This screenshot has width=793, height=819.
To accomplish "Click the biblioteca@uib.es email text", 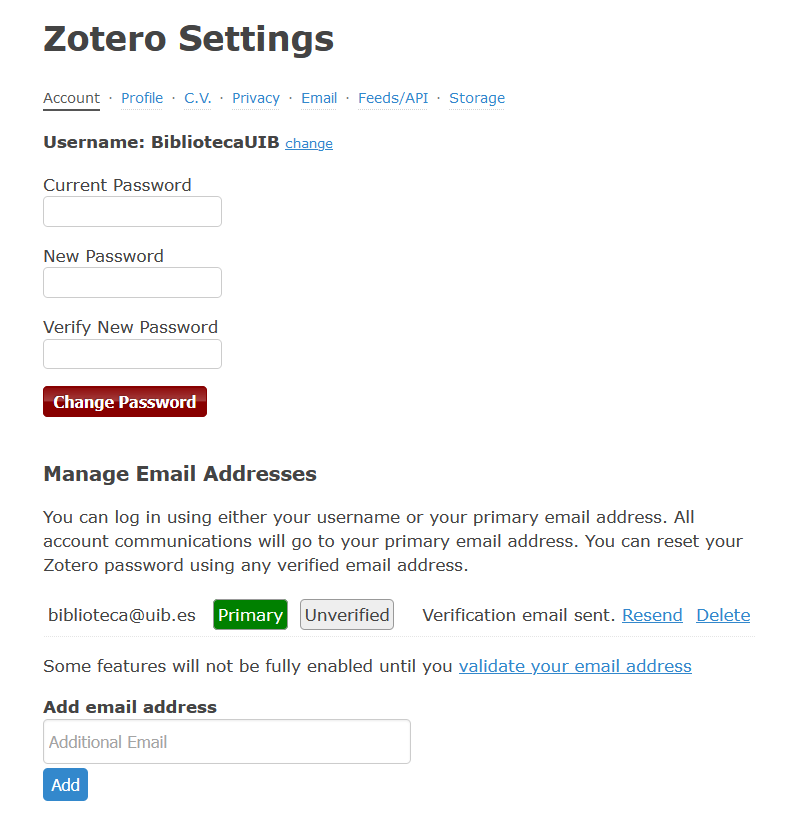I will pyautogui.click(x=122, y=615).
